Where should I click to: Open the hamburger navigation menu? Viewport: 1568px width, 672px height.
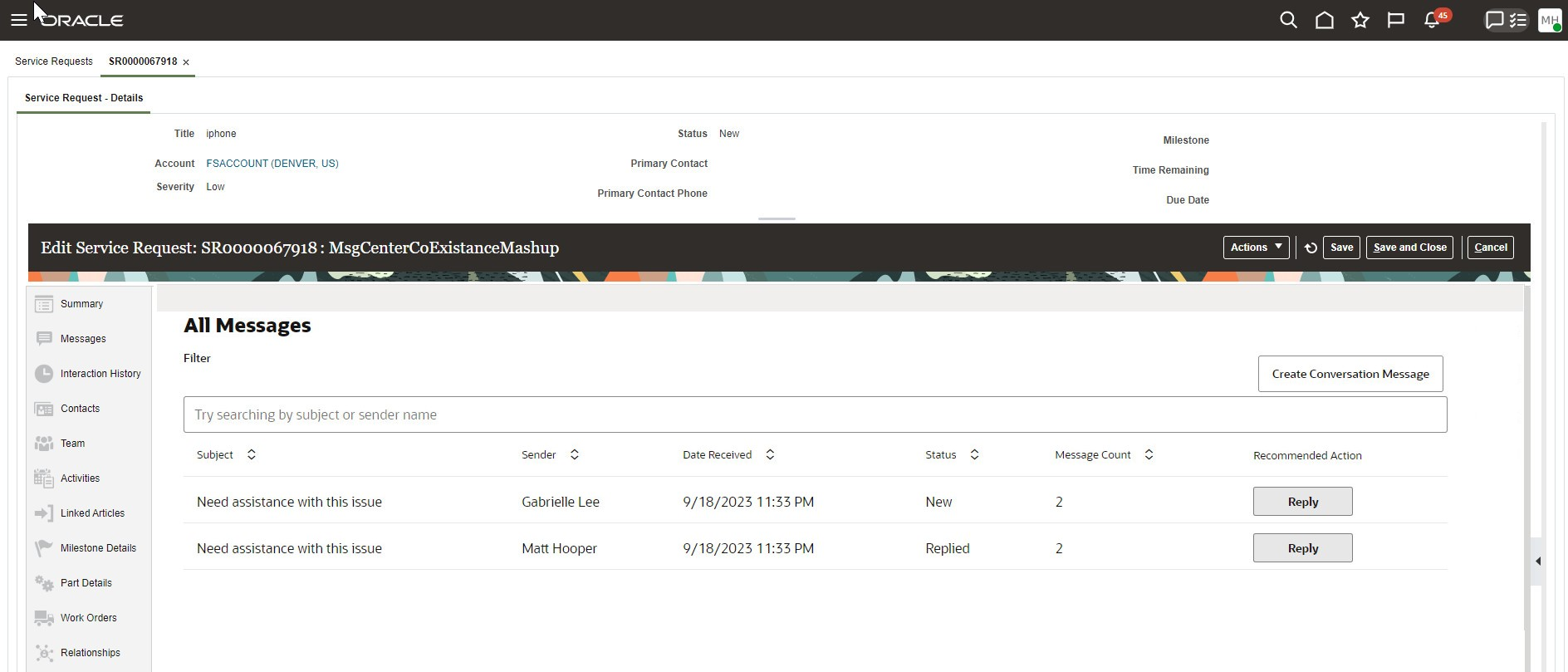[x=19, y=20]
